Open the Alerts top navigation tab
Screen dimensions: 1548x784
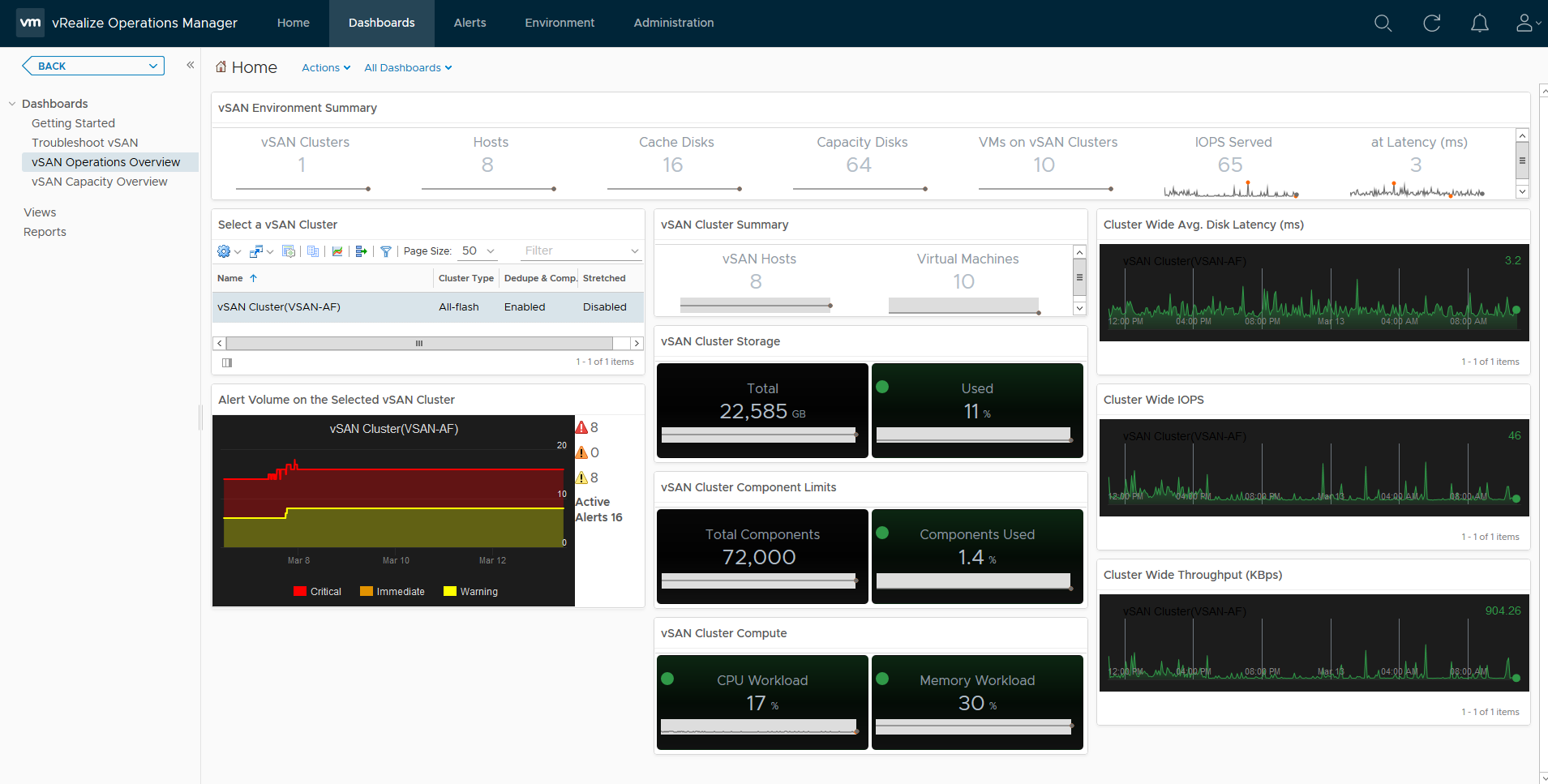pyautogui.click(x=470, y=23)
